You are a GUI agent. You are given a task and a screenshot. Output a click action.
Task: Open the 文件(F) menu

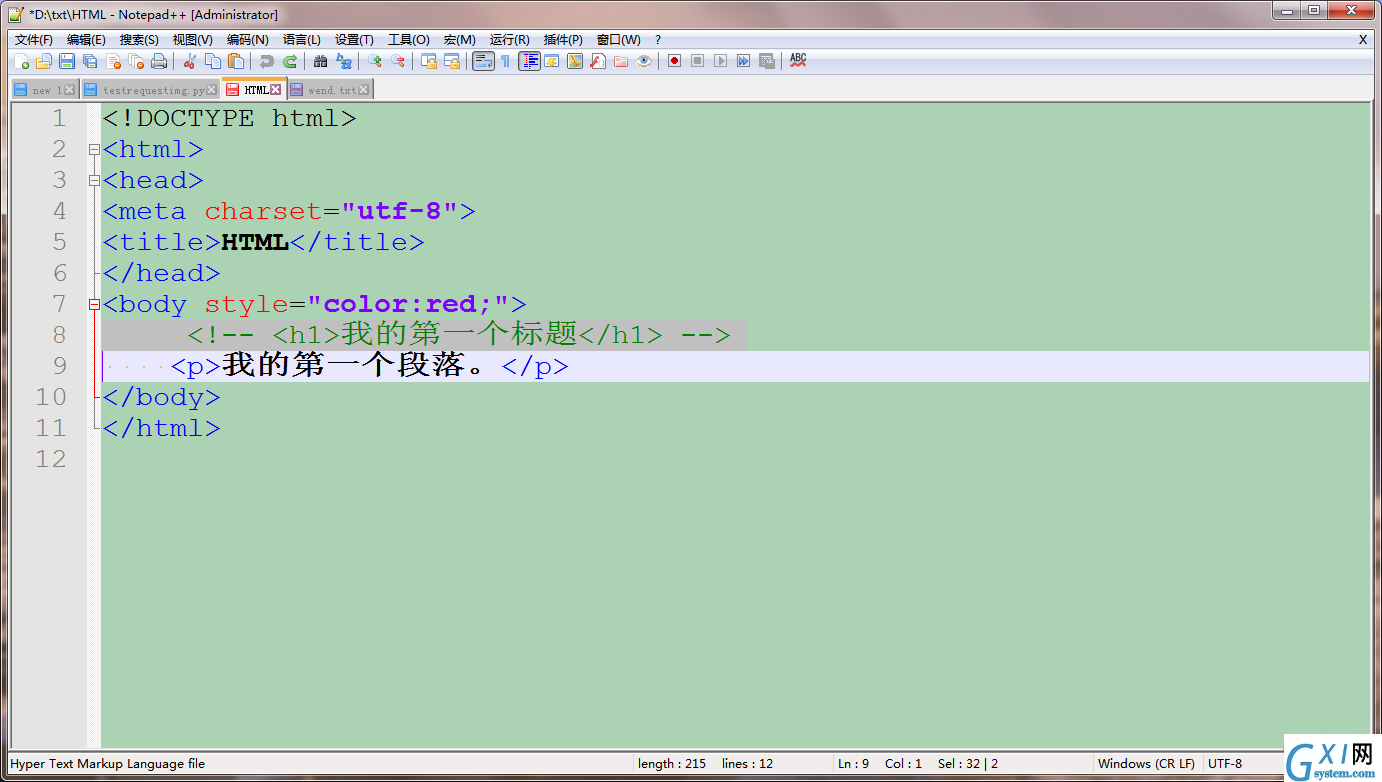point(34,40)
